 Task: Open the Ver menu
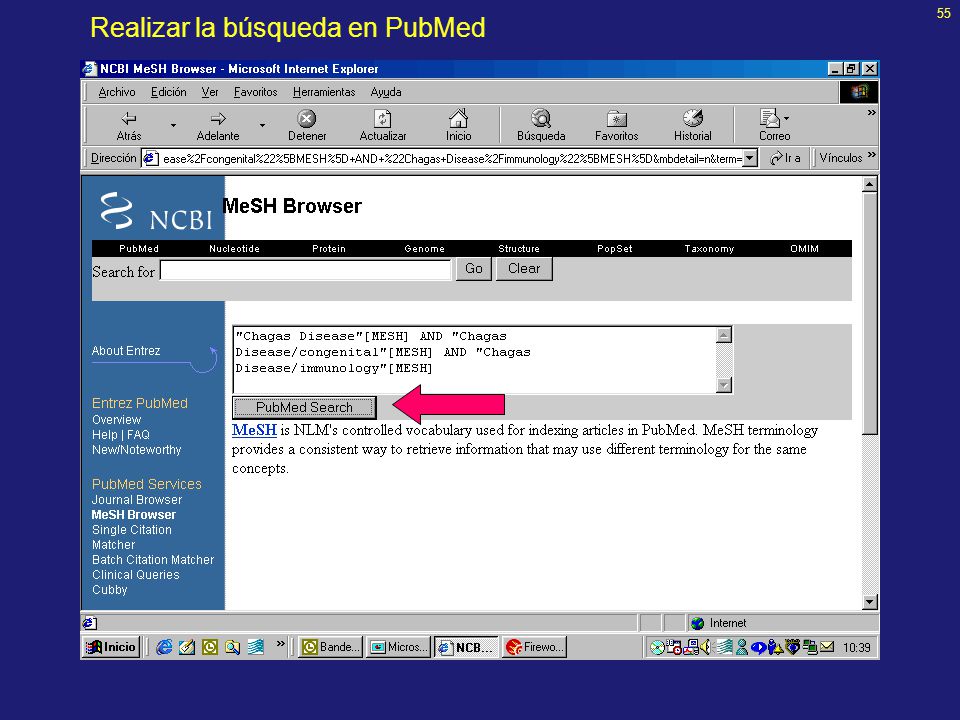click(210, 92)
